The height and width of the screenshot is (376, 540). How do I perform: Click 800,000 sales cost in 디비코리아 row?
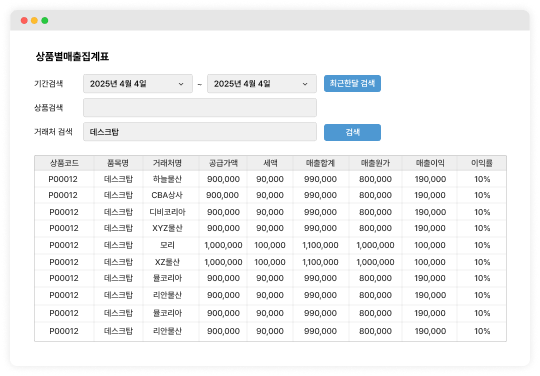tap(375, 212)
